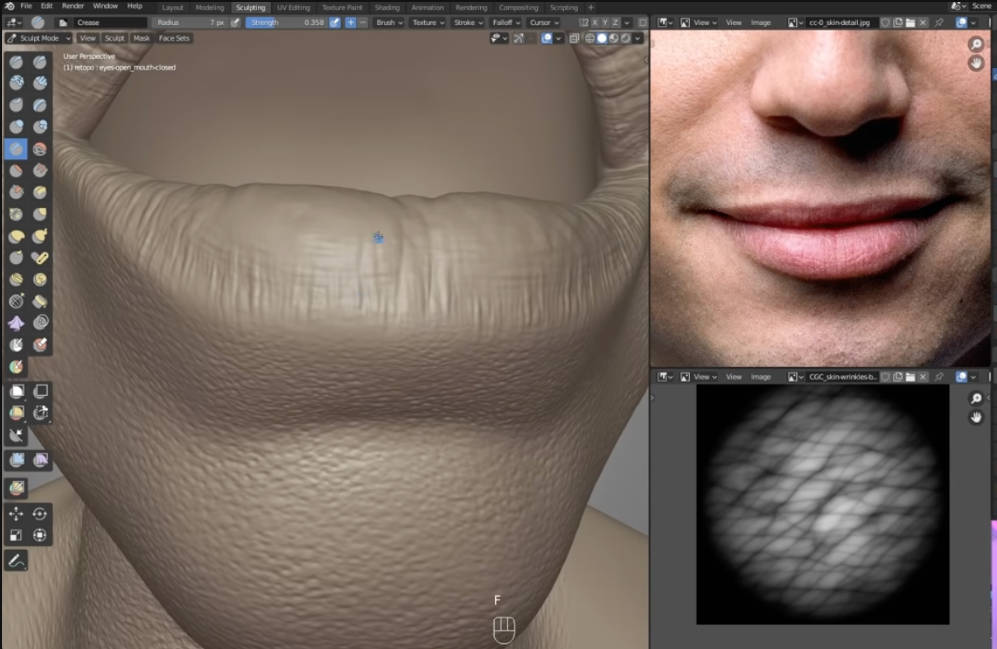Image resolution: width=997 pixels, height=649 pixels.
Task: Select the Annotate tool in toolbar
Action: point(16,561)
